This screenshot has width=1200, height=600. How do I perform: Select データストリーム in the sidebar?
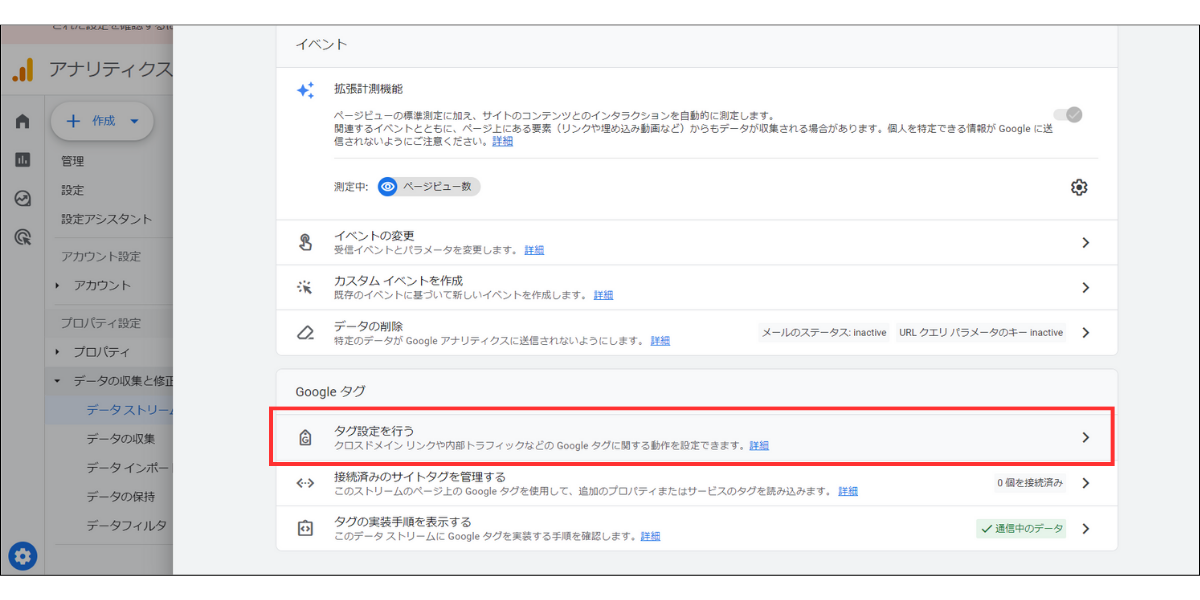pos(130,410)
